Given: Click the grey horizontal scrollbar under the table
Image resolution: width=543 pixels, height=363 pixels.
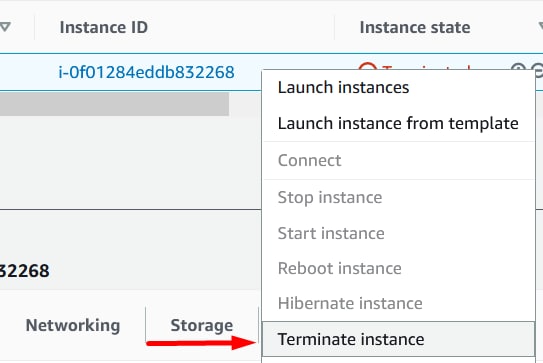Looking at the screenshot, I should [114, 104].
